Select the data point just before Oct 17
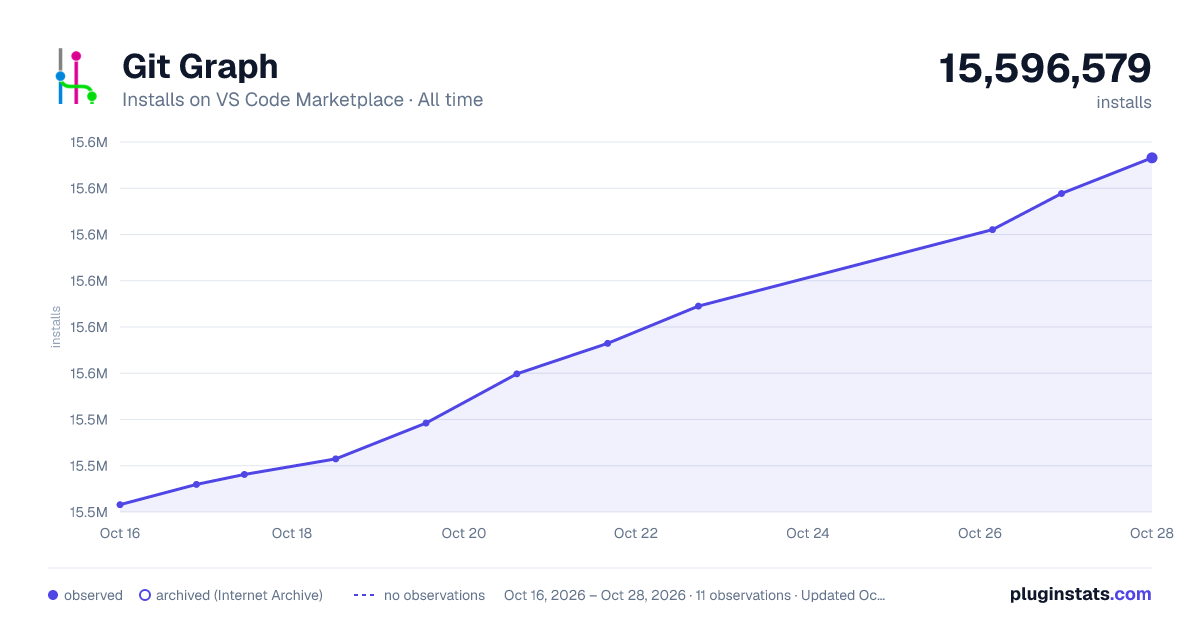This screenshot has height=630, width=1200. click(x=196, y=484)
